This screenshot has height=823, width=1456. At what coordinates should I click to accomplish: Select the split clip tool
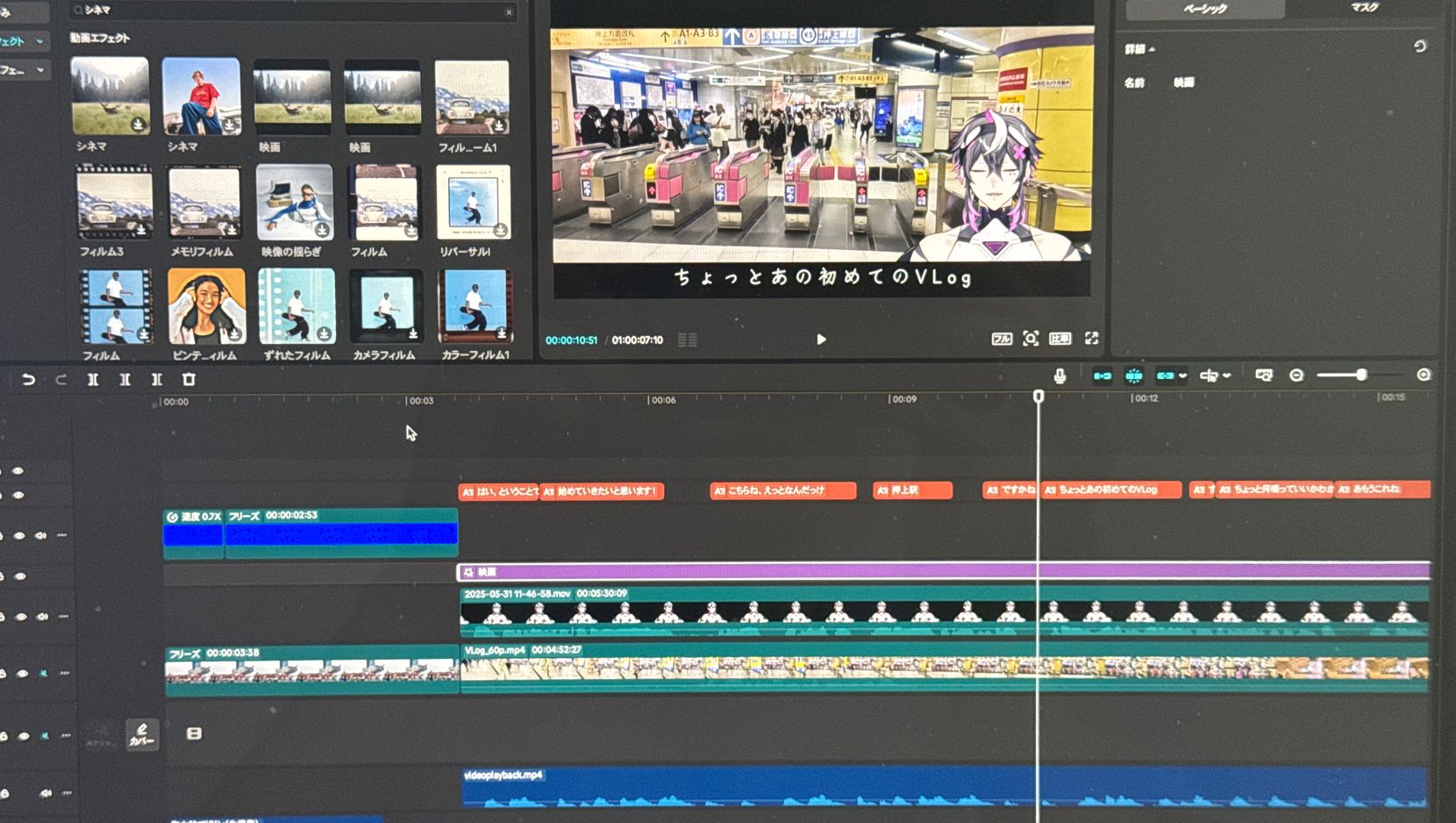93,379
